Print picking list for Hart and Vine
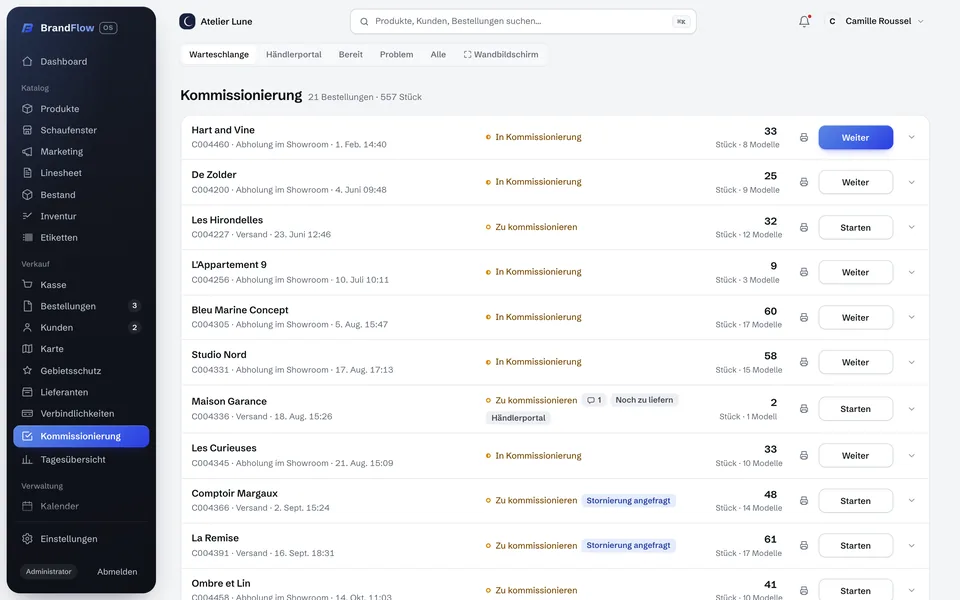 click(x=804, y=137)
